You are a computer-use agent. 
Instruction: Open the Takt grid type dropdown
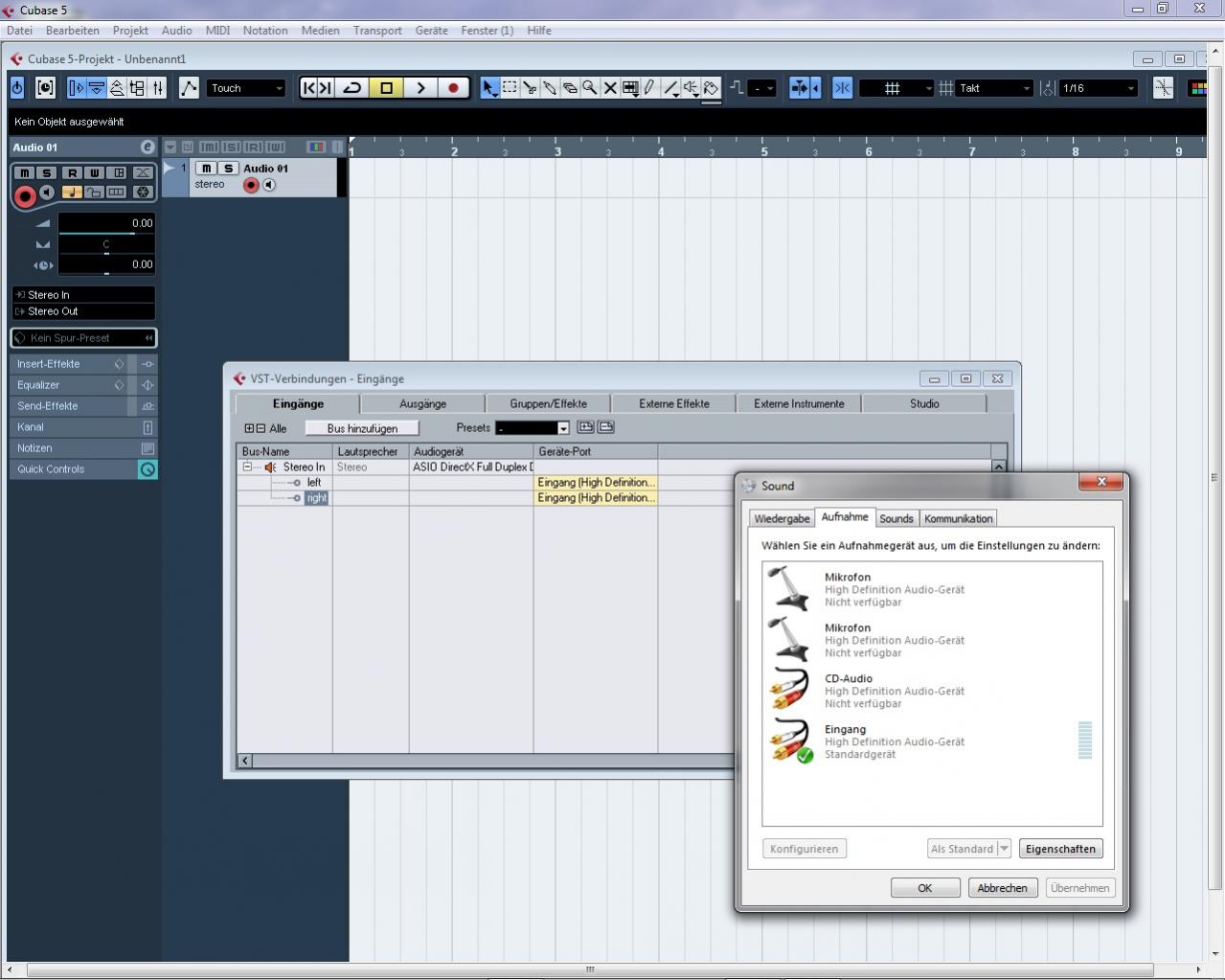[x=995, y=88]
